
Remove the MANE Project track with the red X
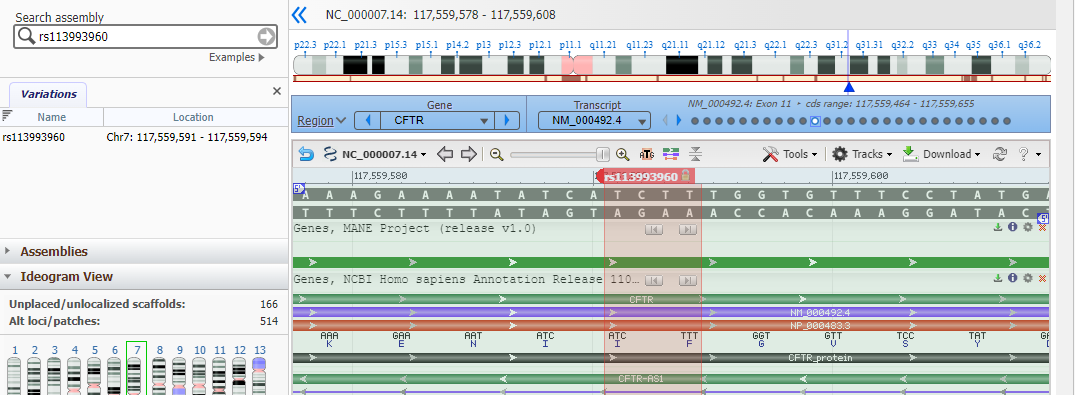pyautogui.click(x=1042, y=227)
